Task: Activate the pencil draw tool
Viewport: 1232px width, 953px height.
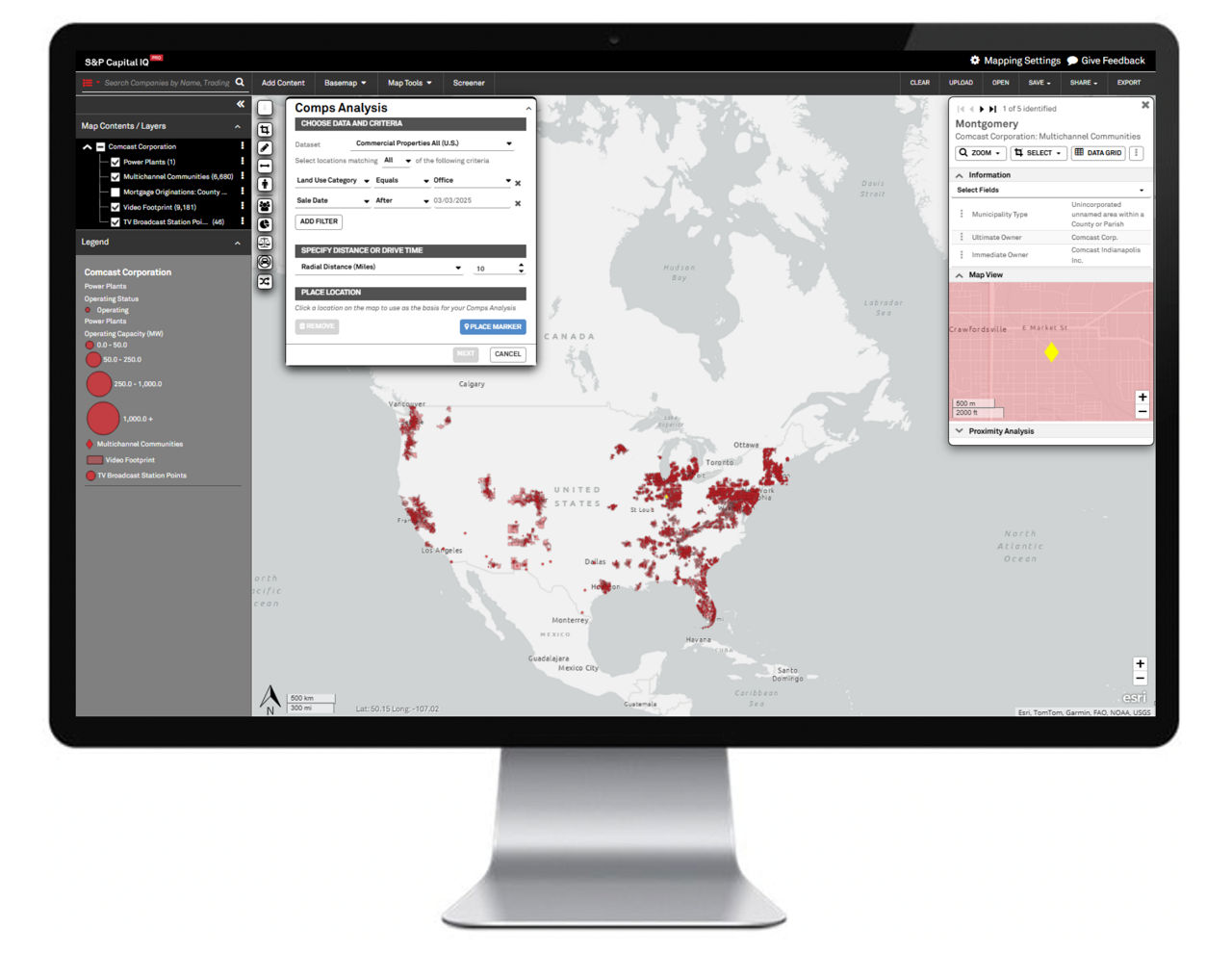Action: click(265, 148)
